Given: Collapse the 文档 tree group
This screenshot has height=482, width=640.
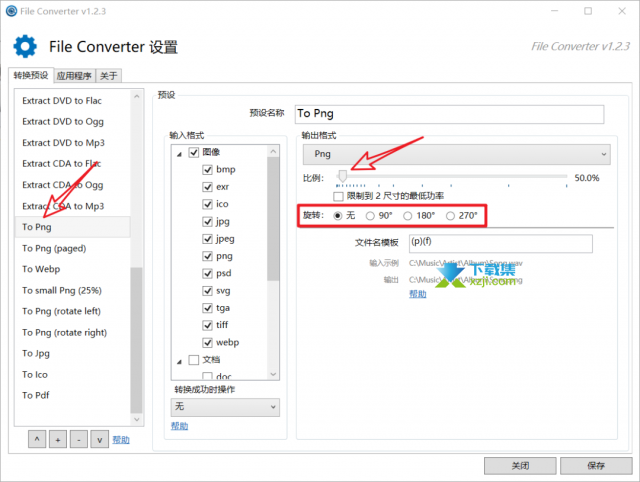Looking at the screenshot, I should pos(179,362).
